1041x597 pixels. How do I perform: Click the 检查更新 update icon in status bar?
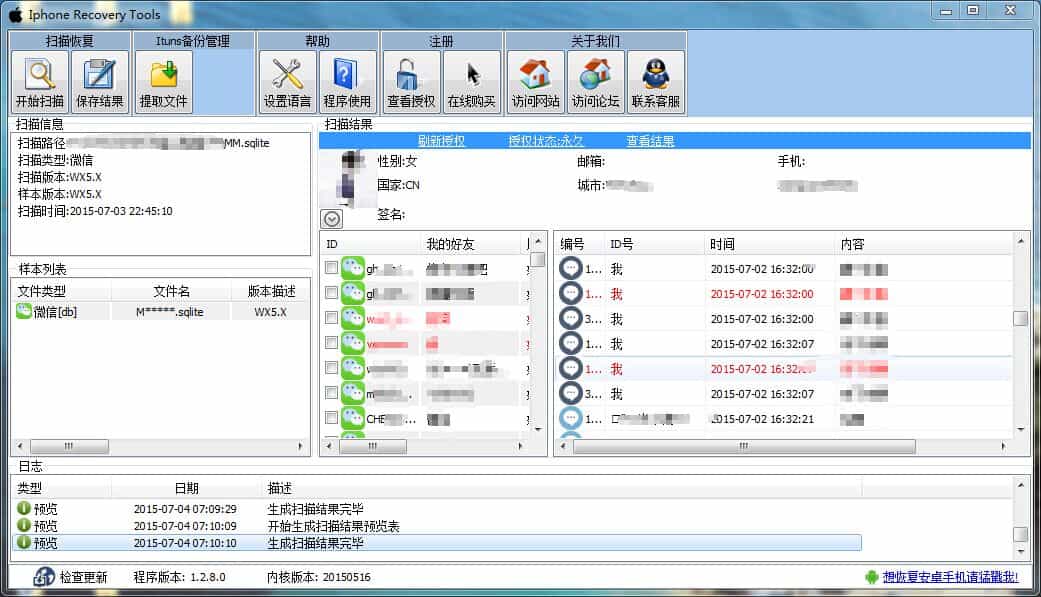(x=44, y=576)
